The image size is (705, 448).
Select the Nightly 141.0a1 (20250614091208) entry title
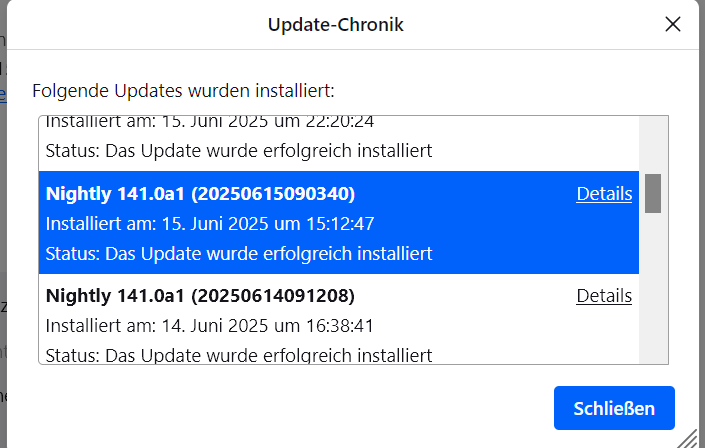[x=200, y=296]
